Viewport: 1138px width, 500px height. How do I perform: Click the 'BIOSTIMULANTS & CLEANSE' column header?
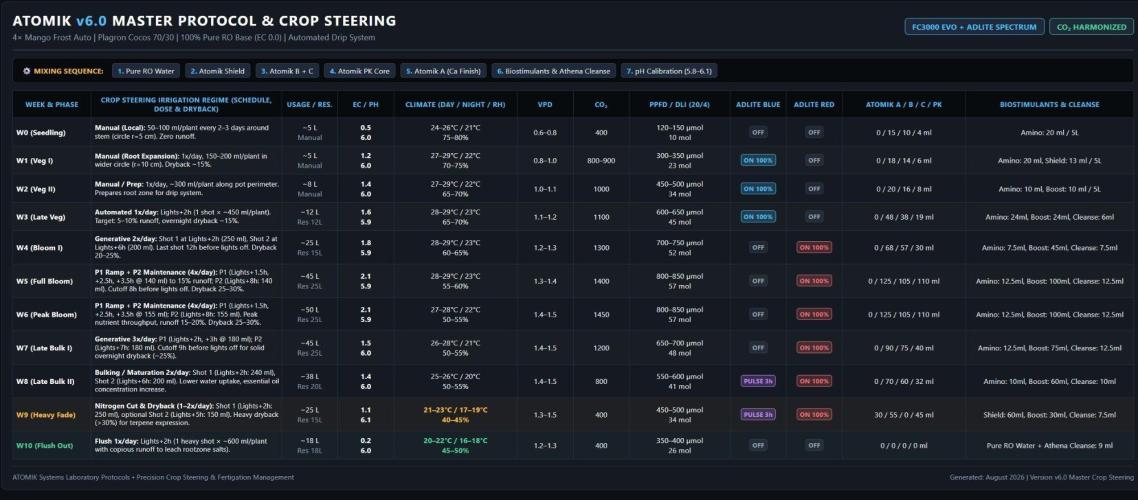(1049, 104)
